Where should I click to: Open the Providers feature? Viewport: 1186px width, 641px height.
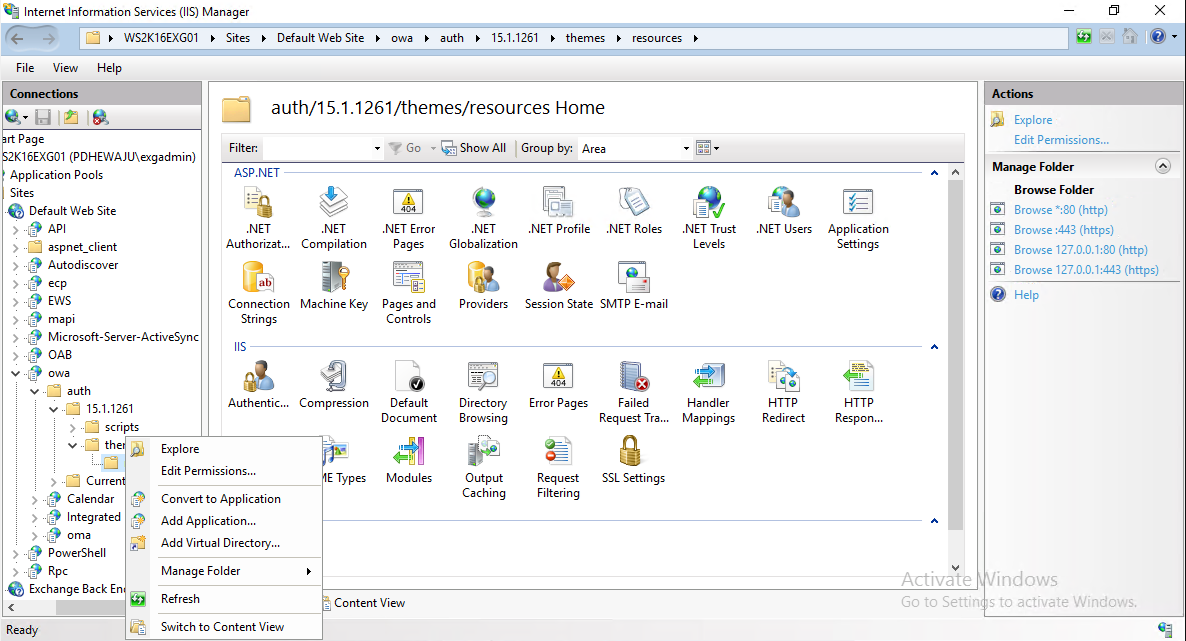pyautogui.click(x=483, y=286)
